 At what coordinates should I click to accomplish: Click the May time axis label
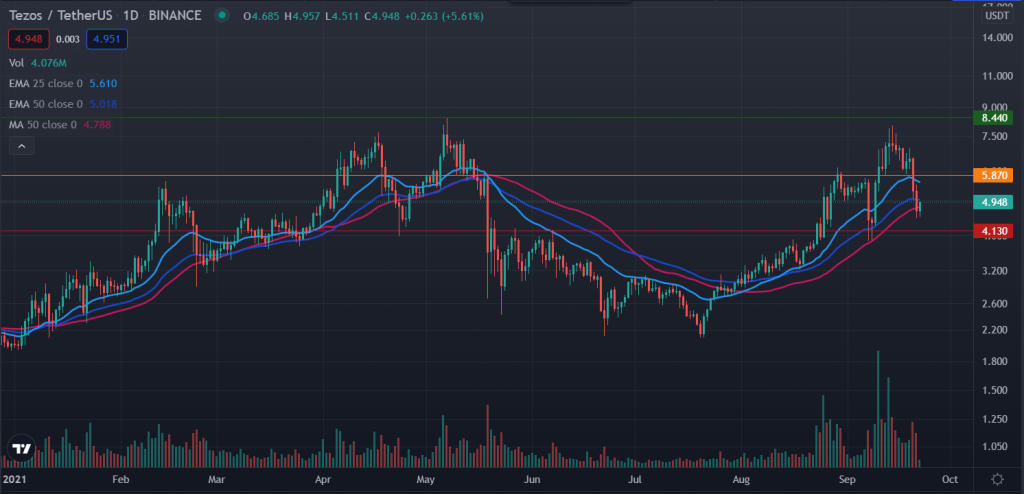click(x=425, y=479)
